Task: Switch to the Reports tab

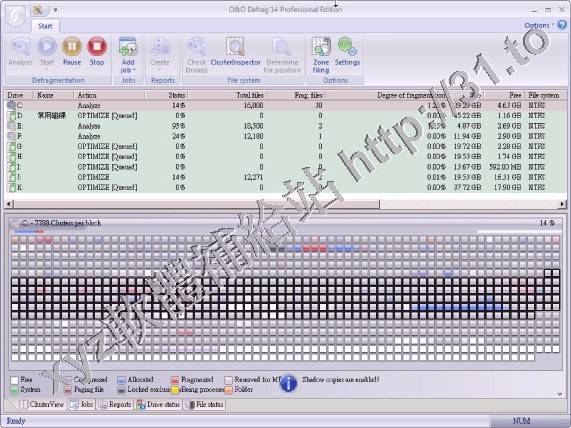Action: tap(114, 404)
